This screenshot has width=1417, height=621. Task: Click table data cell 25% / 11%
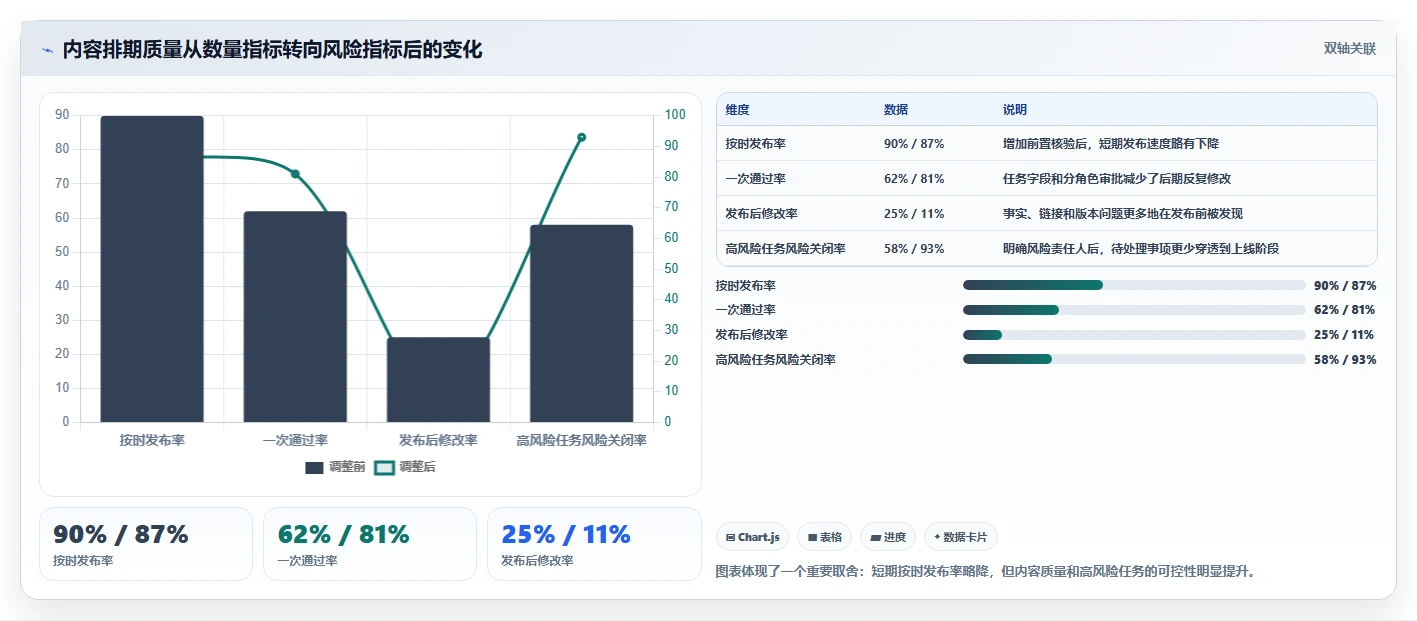914,214
